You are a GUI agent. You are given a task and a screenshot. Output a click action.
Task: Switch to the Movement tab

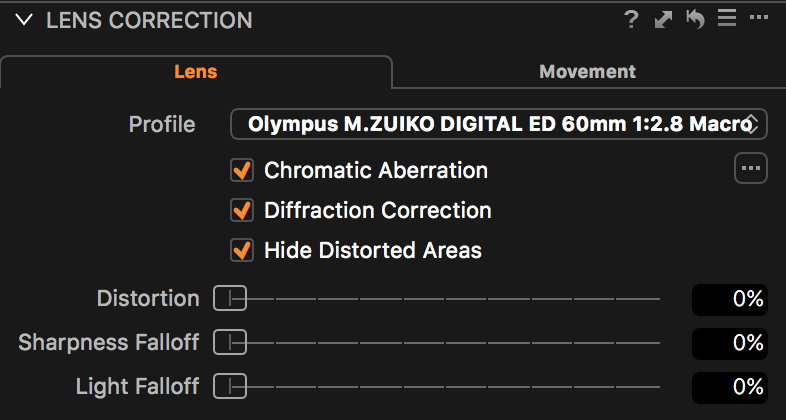587,72
